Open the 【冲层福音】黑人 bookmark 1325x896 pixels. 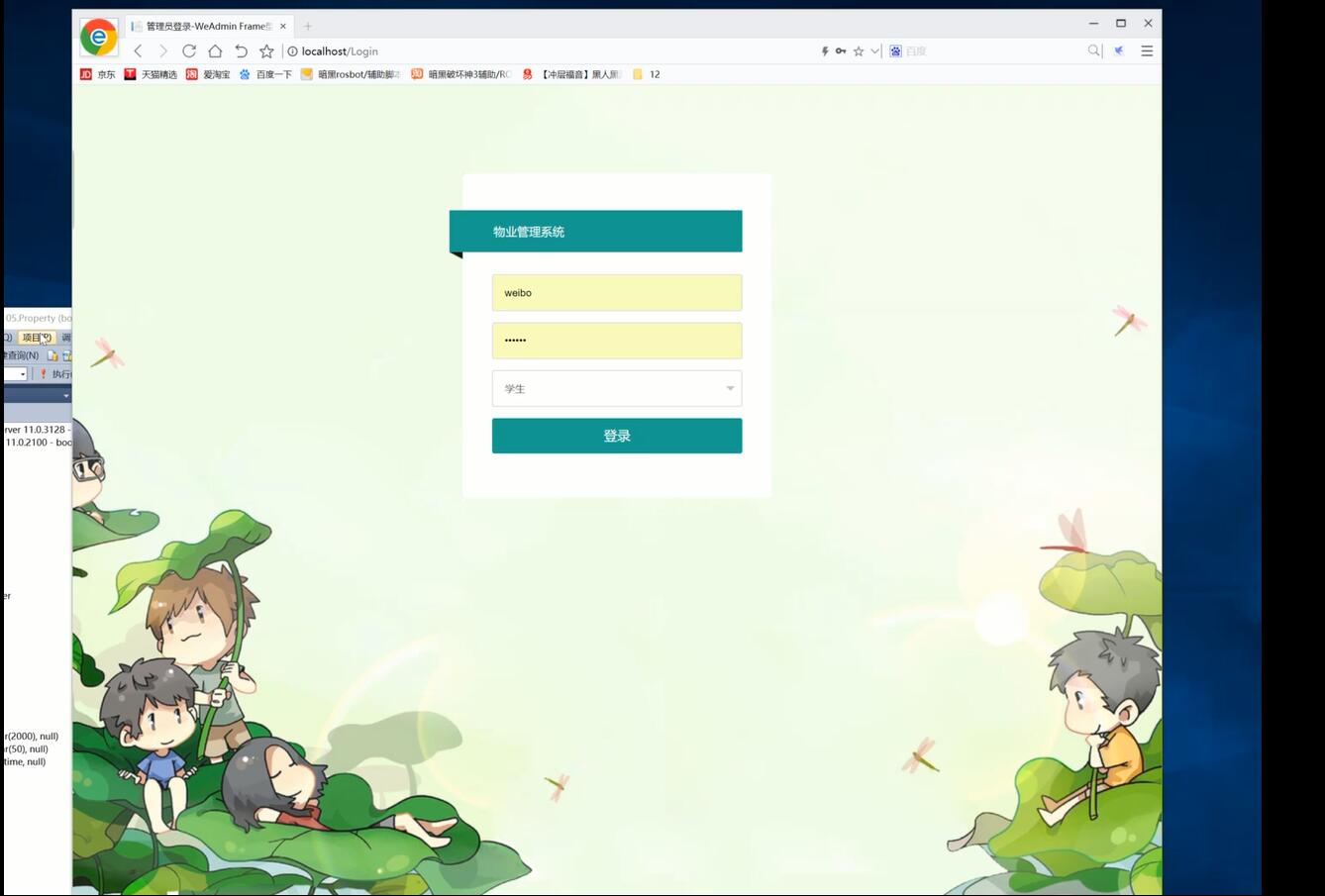[572, 74]
